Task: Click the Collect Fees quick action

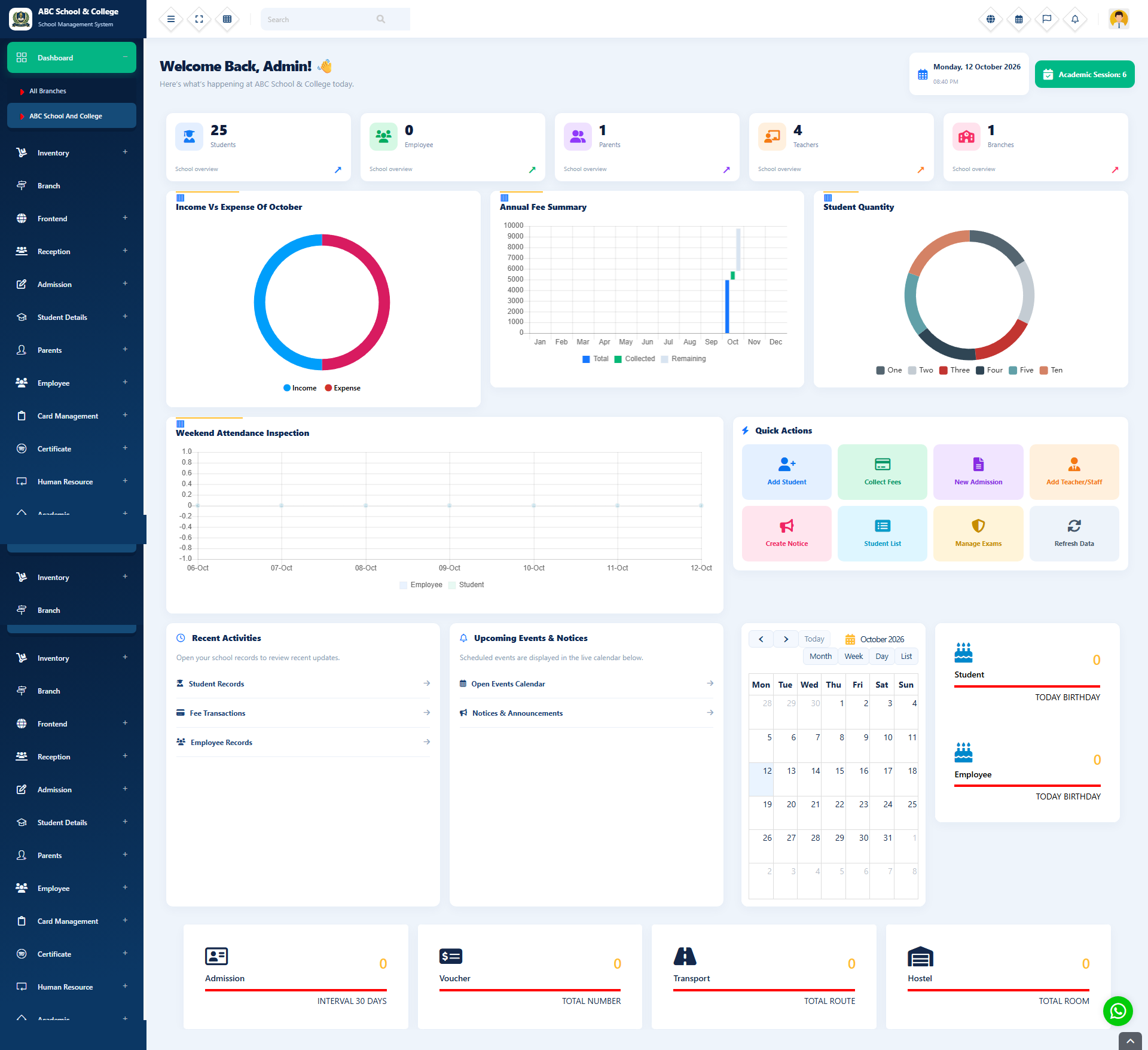Action: point(883,472)
